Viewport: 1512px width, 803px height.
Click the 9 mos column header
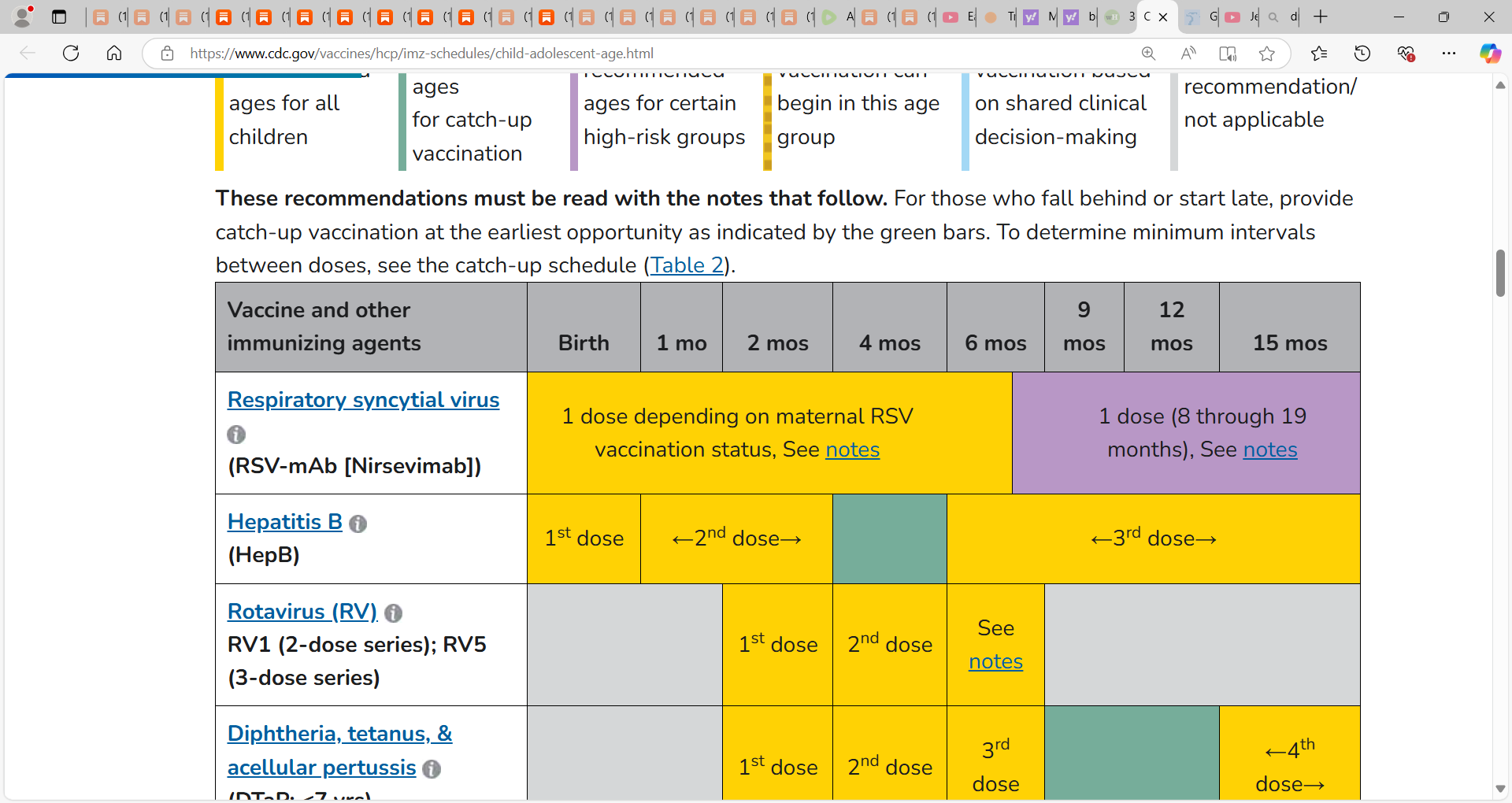click(x=1084, y=327)
